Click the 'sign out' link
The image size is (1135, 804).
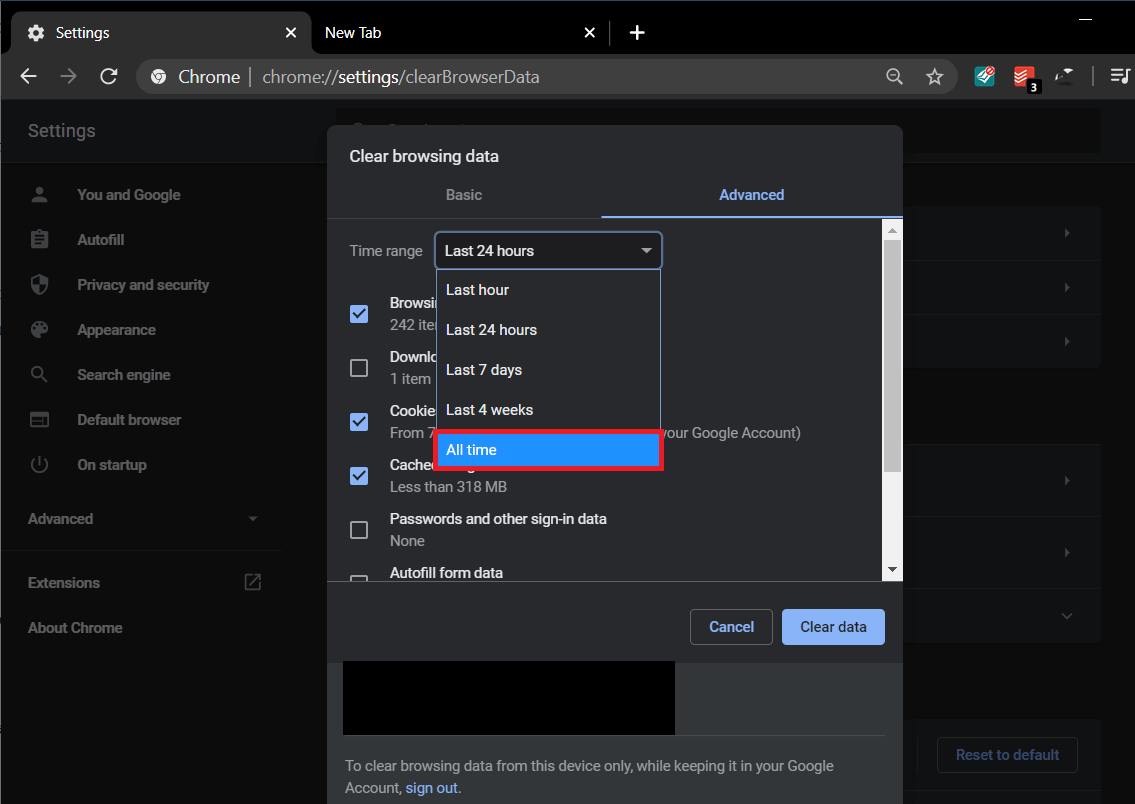click(431, 788)
